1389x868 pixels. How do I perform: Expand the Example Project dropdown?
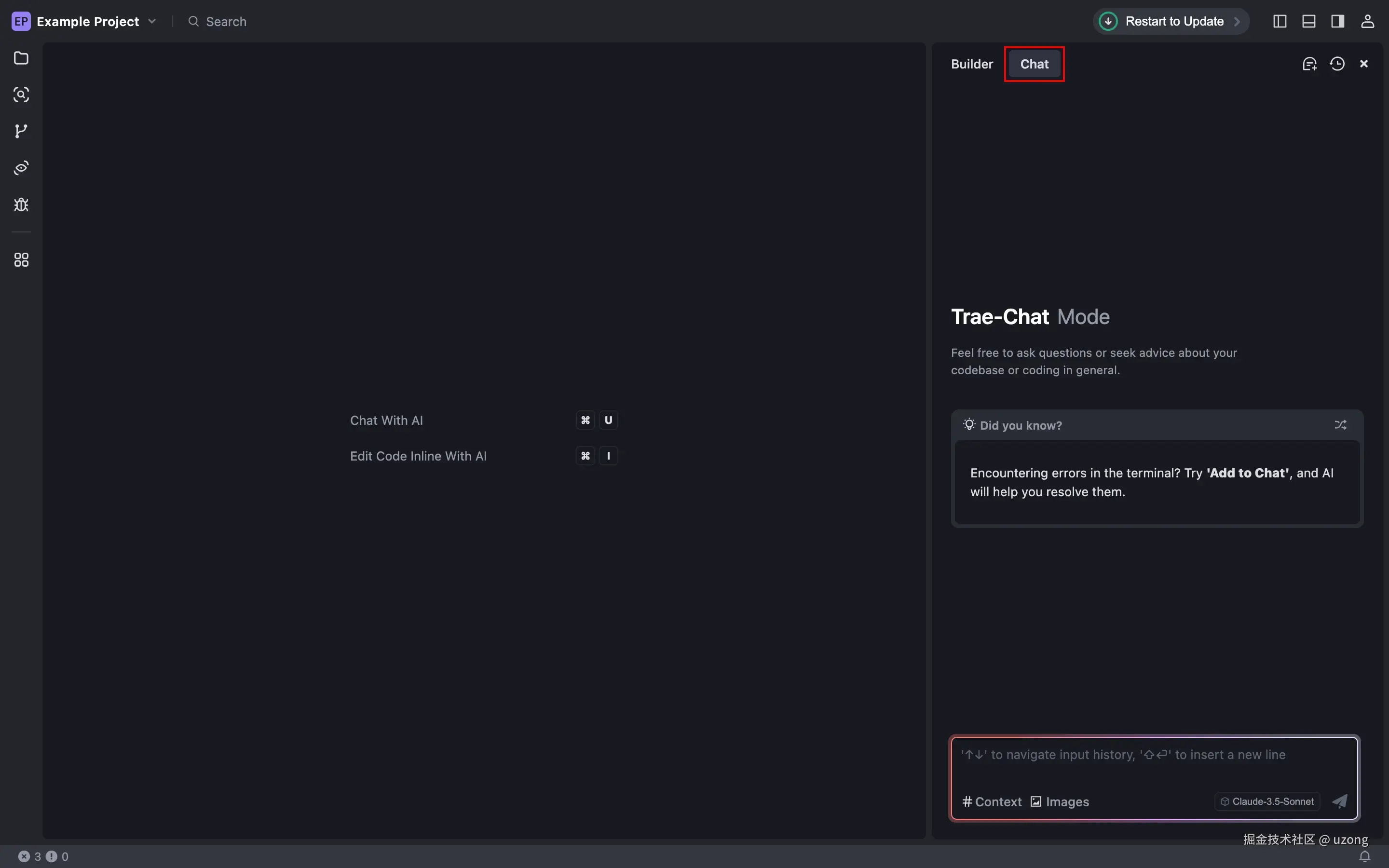[152, 21]
